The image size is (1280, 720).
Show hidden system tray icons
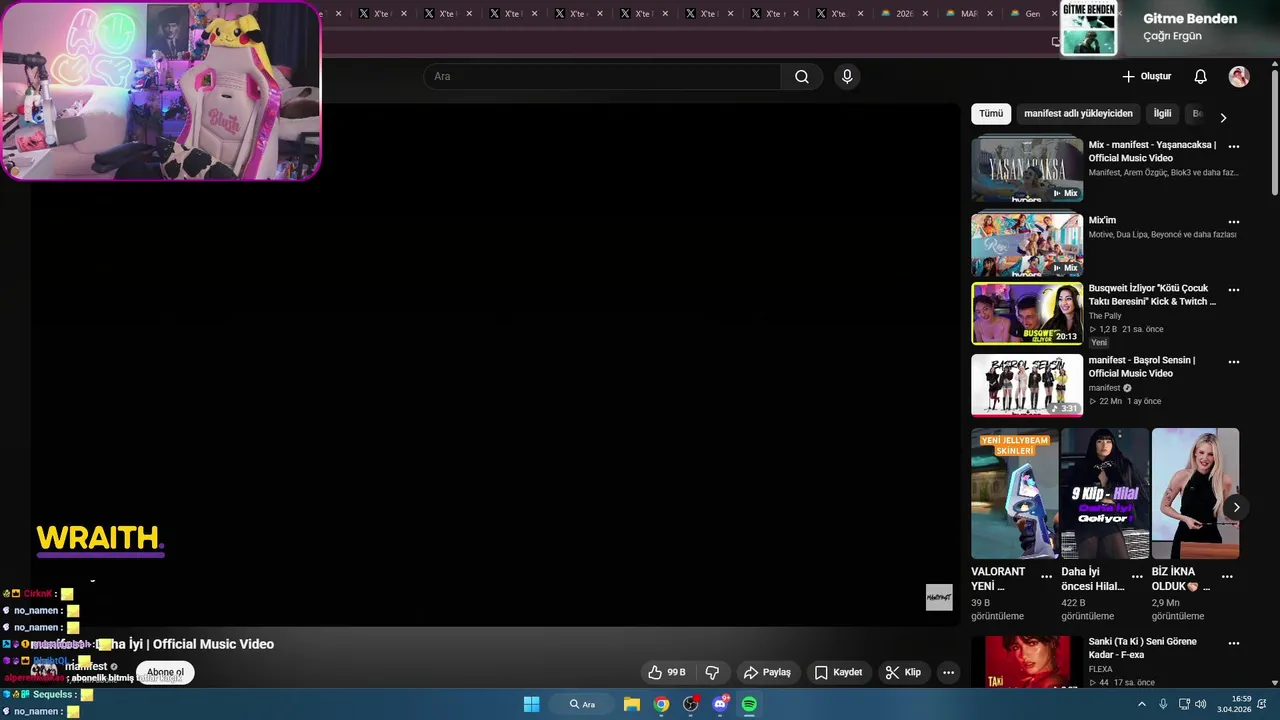tap(1142, 704)
